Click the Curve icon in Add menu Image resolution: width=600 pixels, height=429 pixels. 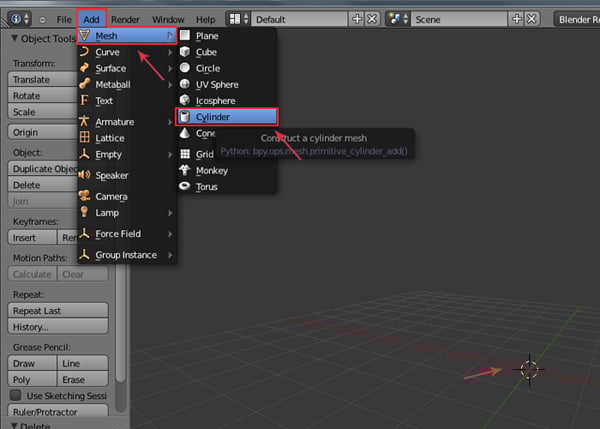84,52
